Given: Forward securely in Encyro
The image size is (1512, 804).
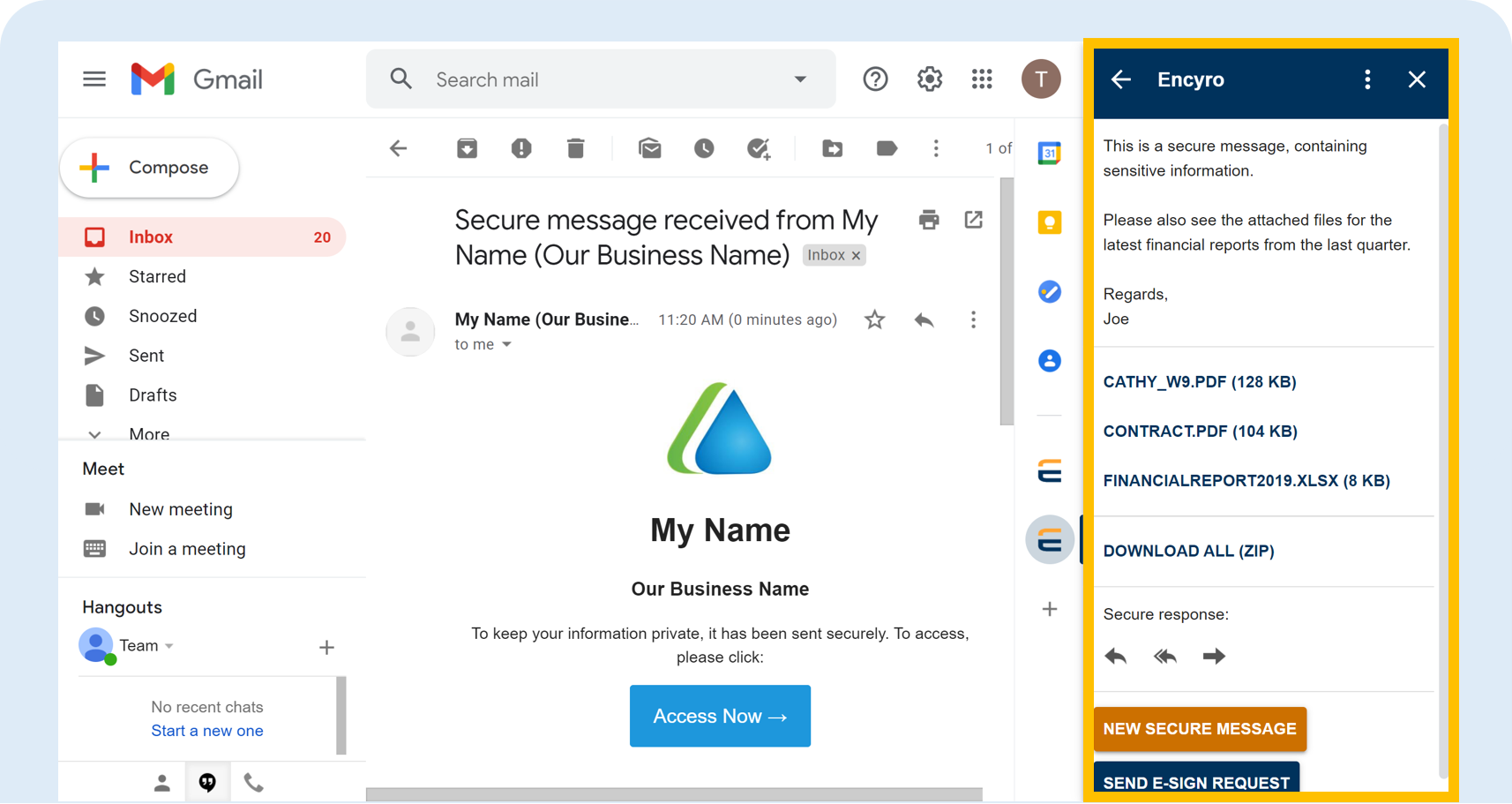Looking at the screenshot, I should pyautogui.click(x=1215, y=656).
